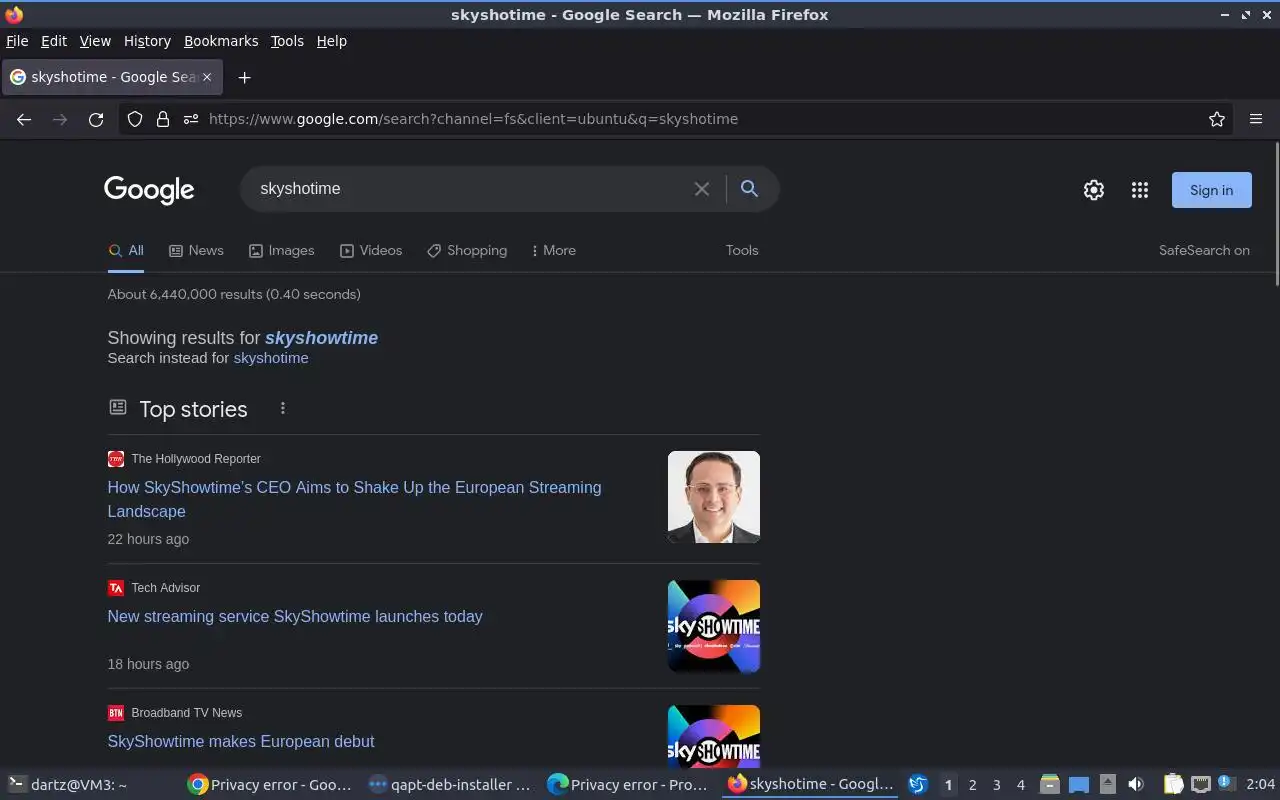Open the tracking protection shield
Viewport: 1280px width, 800px height.
point(135,119)
